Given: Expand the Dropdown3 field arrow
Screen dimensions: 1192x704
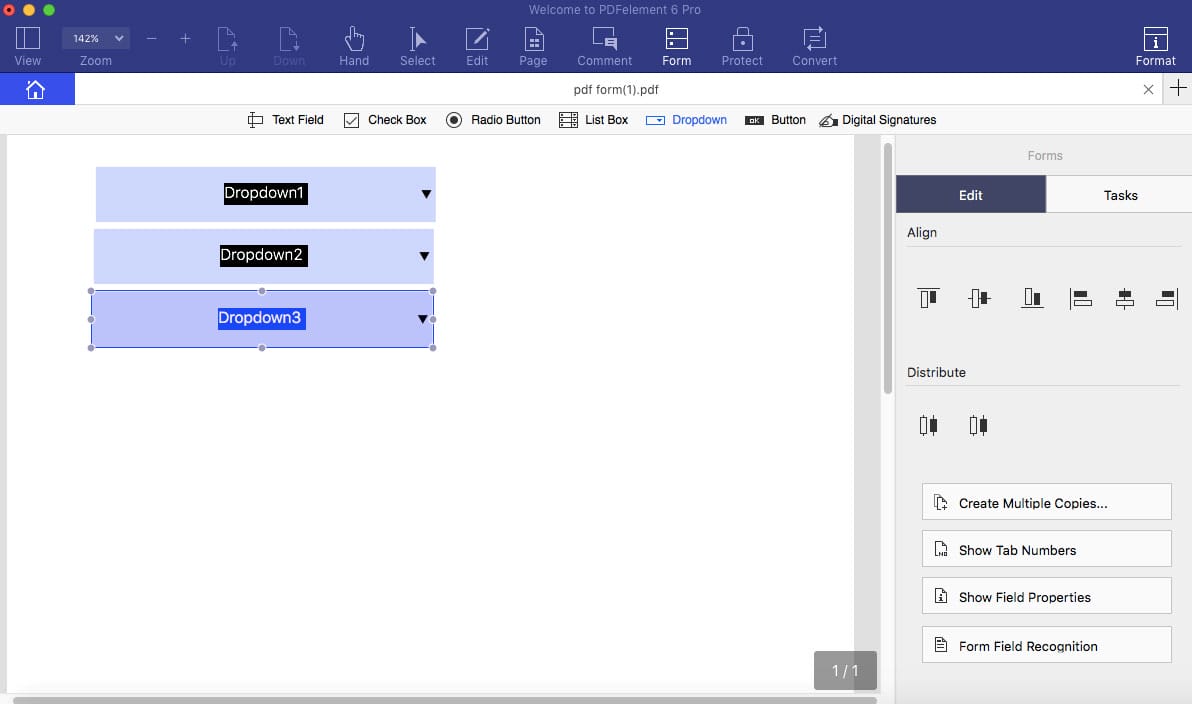Looking at the screenshot, I should pos(423,319).
